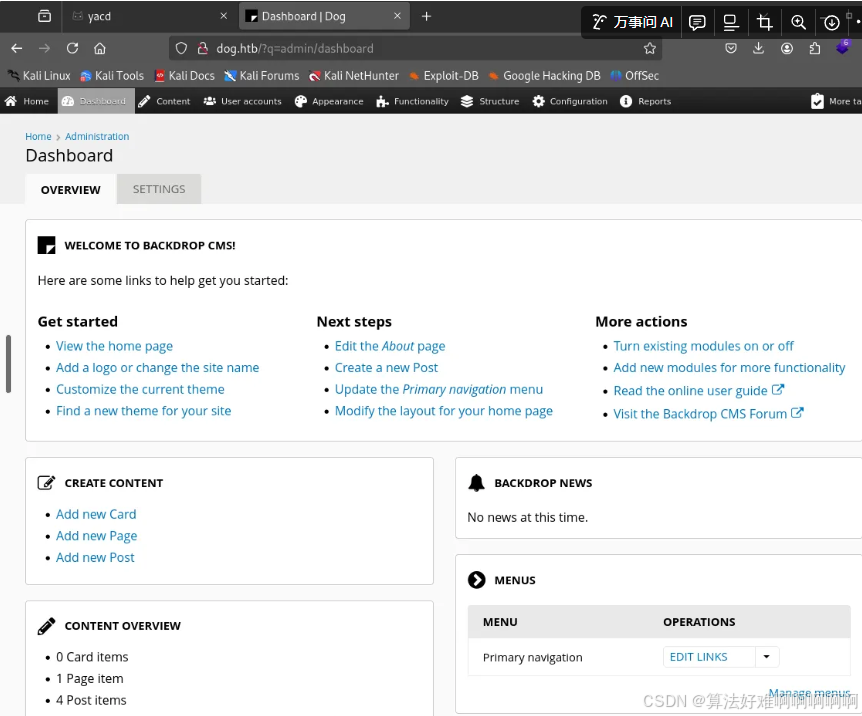
Task: Click Customize the current theme link
Action: pos(140,389)
